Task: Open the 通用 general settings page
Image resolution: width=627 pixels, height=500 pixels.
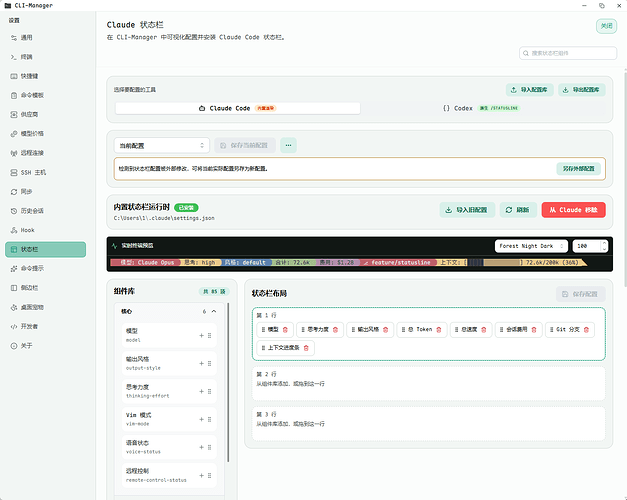Action: 45,38
